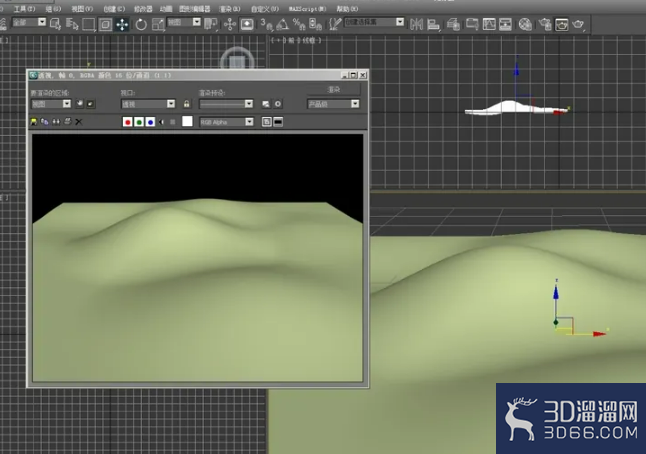The width and height of the screenshot is (646, 454).
Task: Toggle the Percent Snap button
Action: coord(299,25)
